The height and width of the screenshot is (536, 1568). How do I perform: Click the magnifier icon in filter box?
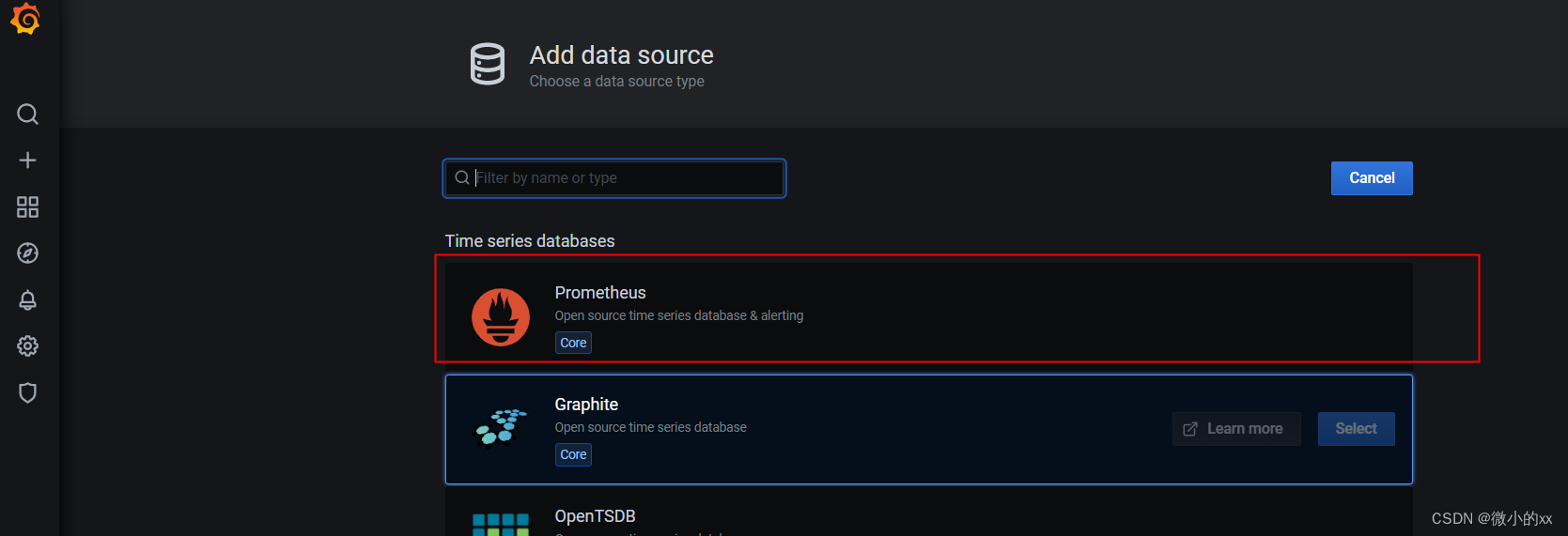[x=462, y=177]
